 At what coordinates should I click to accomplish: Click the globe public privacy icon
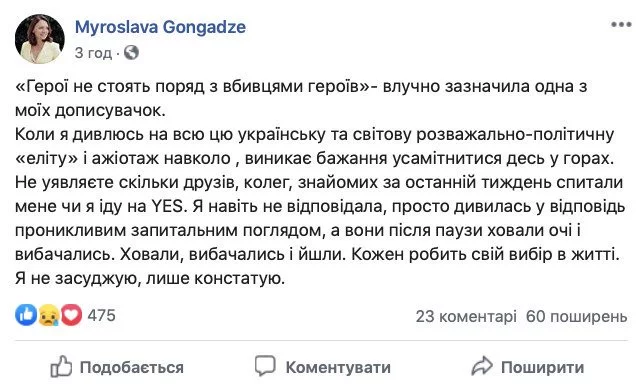(131, 52)
